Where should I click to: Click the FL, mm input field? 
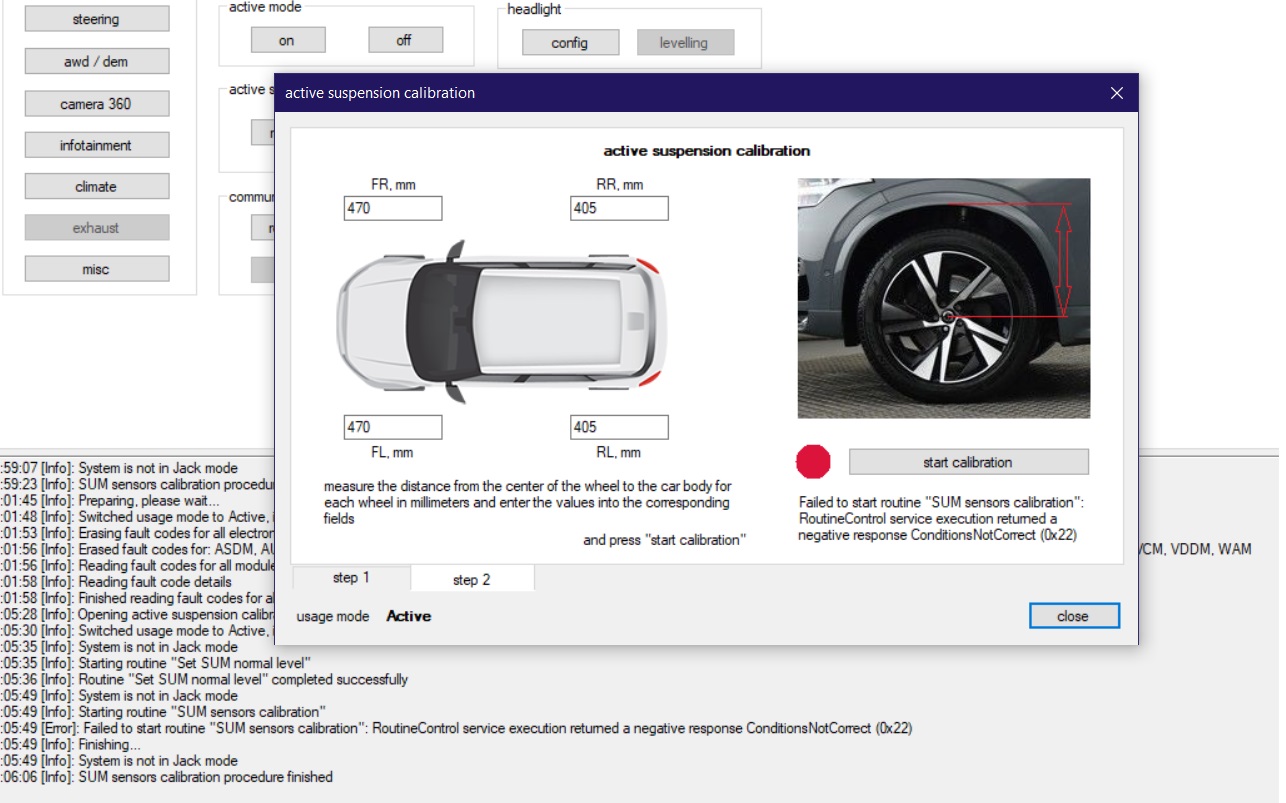(x=392, y=427)
